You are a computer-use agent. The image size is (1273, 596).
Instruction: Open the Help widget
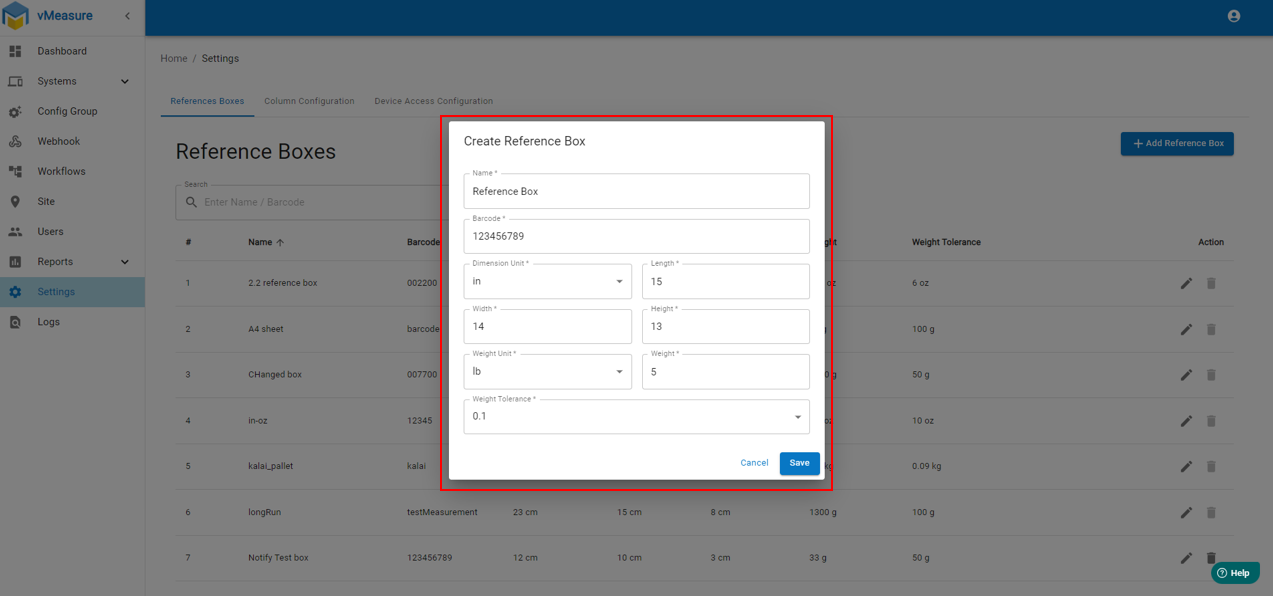tap(1234, 573)
